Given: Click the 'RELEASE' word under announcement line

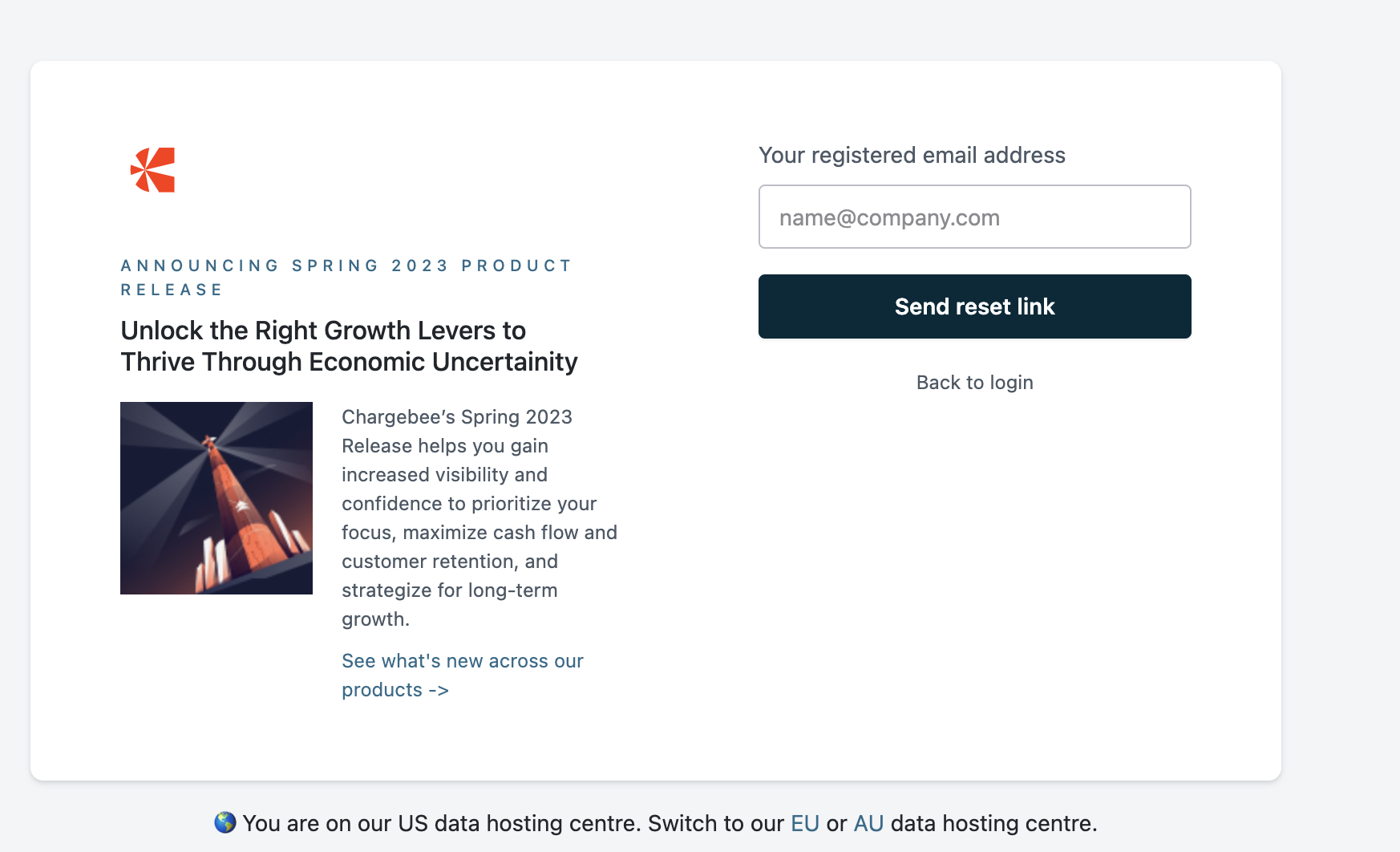Looking at the screenshot, I should click(172, 290).
